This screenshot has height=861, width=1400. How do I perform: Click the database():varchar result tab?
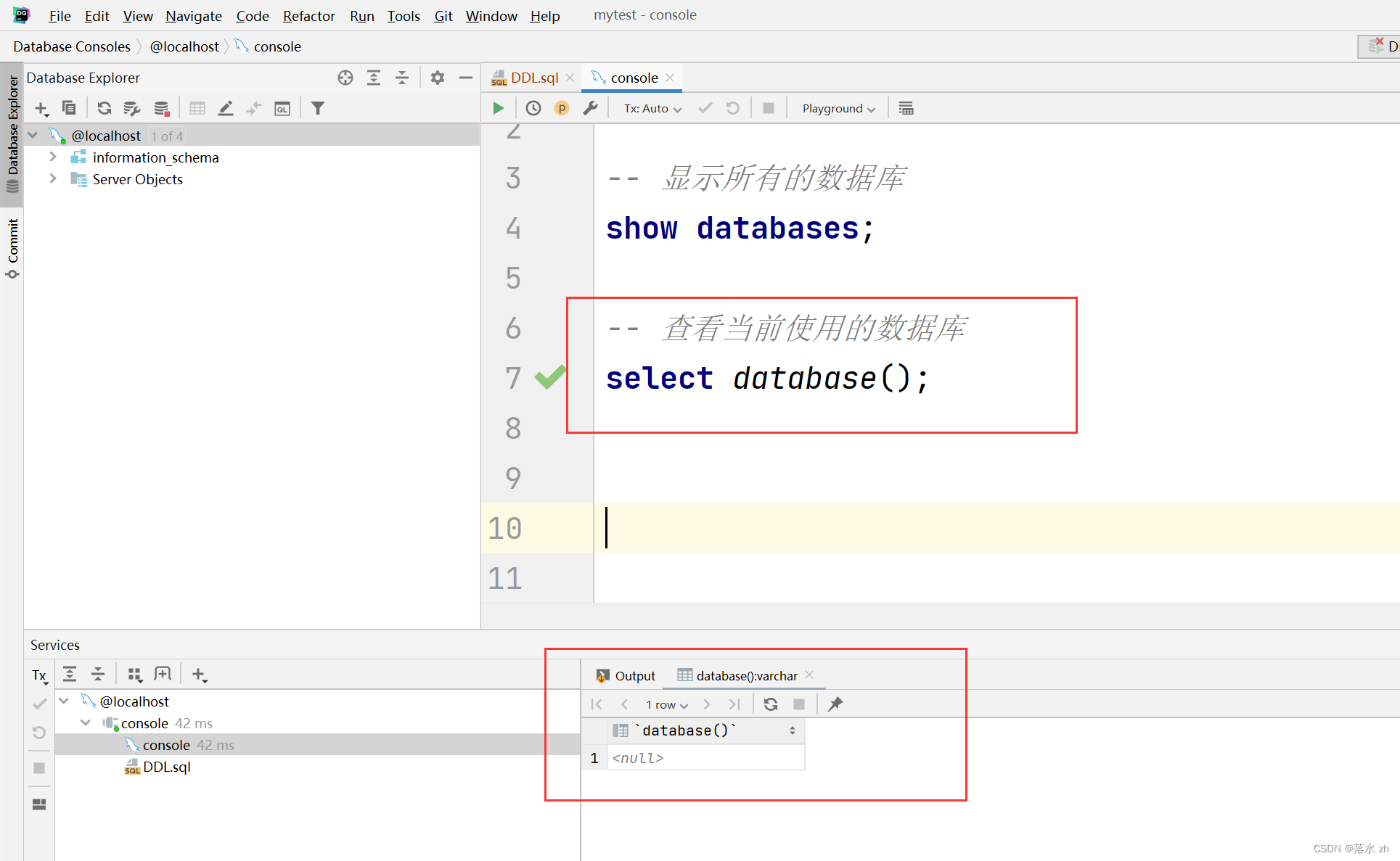(744, 675)
